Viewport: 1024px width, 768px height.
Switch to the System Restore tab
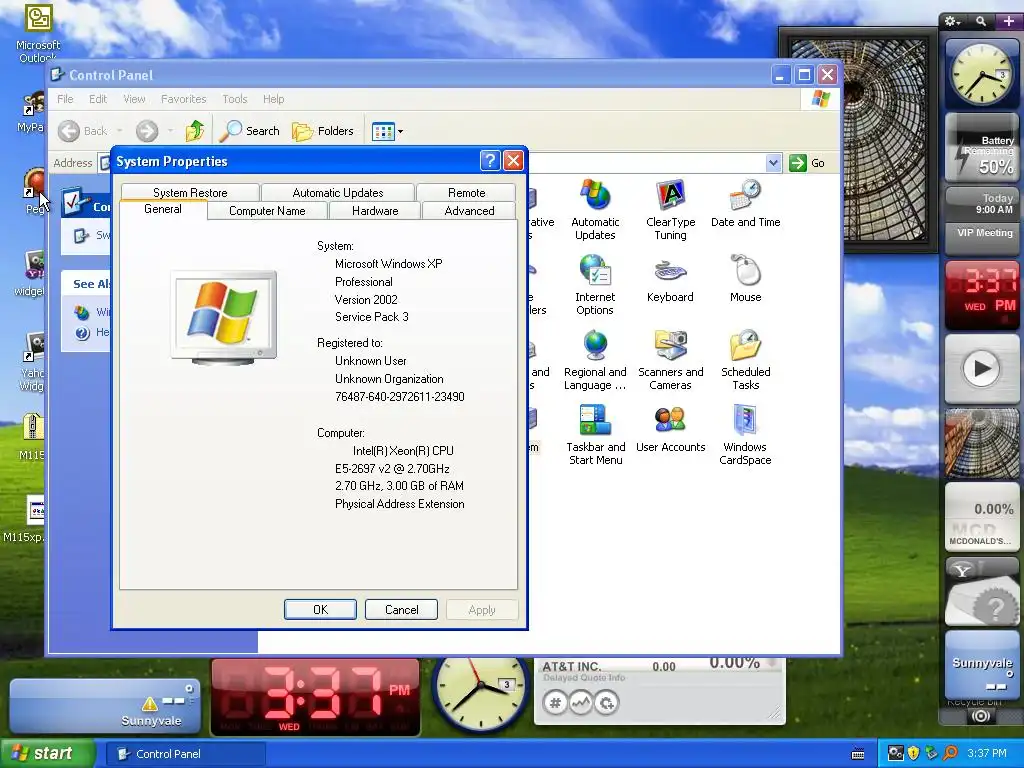[x=190, y=192]
